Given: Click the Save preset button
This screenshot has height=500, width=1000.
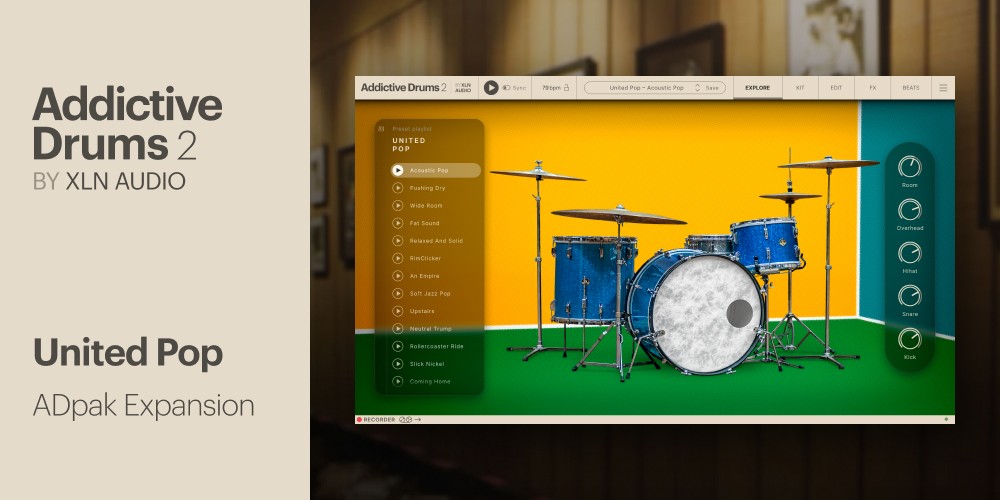Looking at the screenshot, I should pos(712,88).
